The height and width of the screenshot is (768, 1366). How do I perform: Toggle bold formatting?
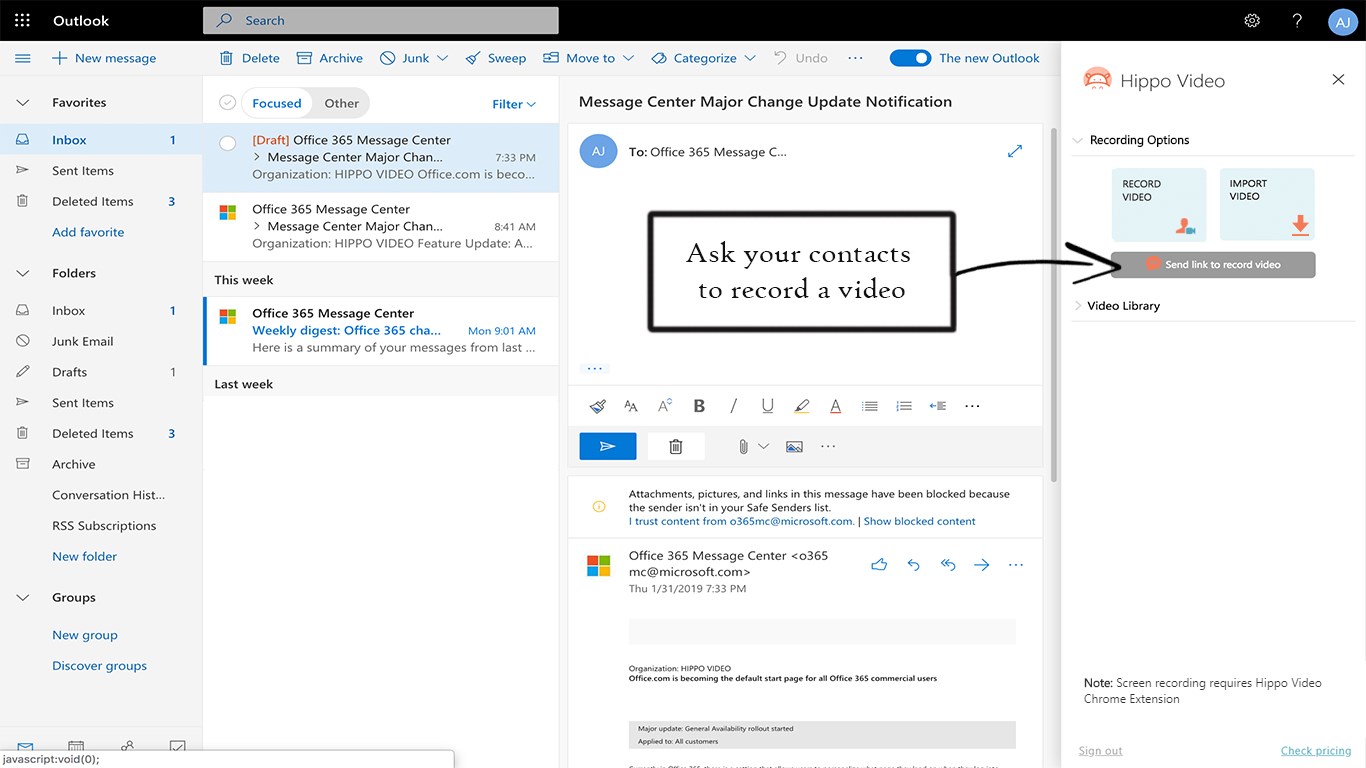pyautogui.click(x=699, y=406)
